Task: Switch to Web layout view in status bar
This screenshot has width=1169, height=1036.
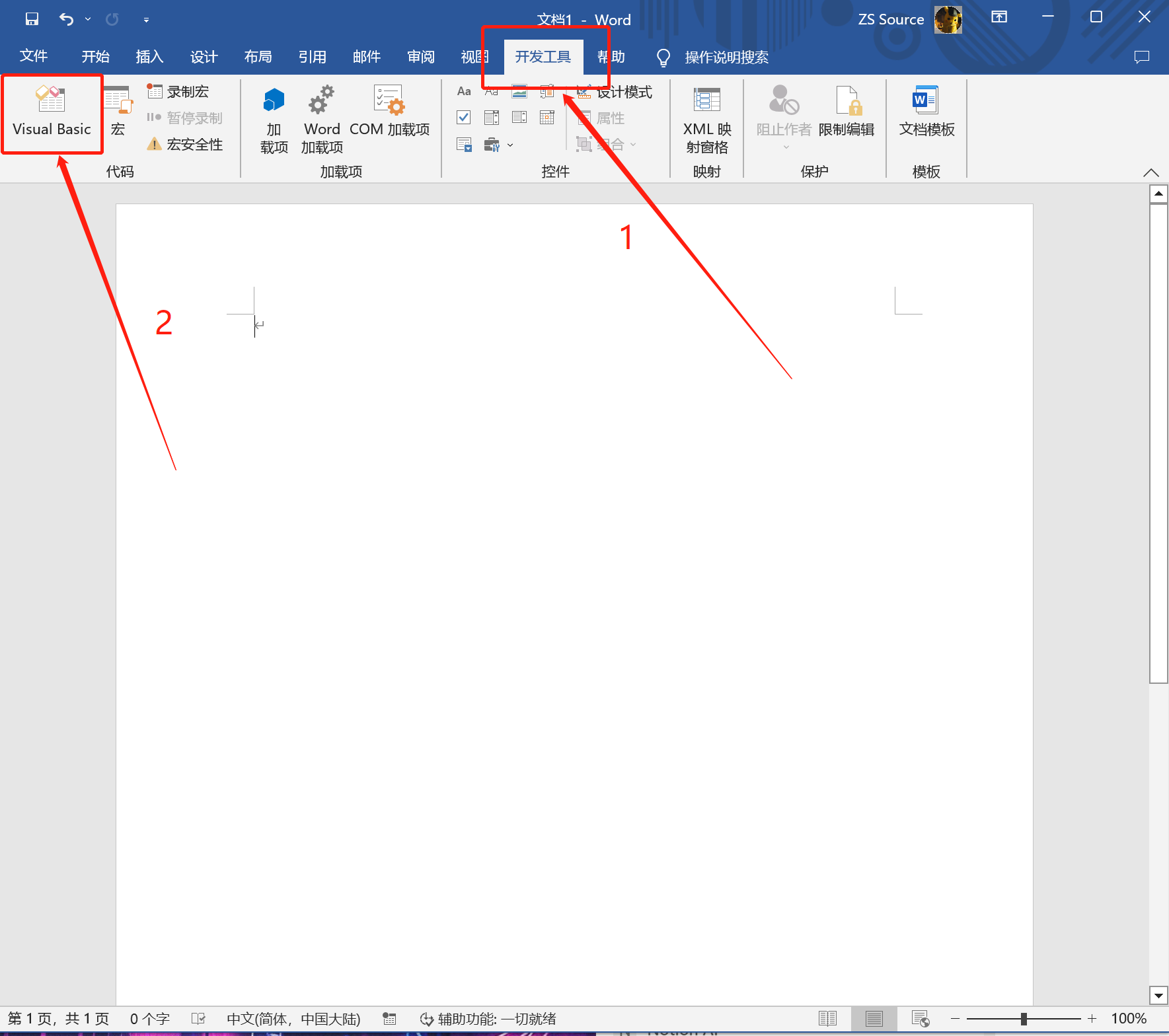Action: point(920,1019)
